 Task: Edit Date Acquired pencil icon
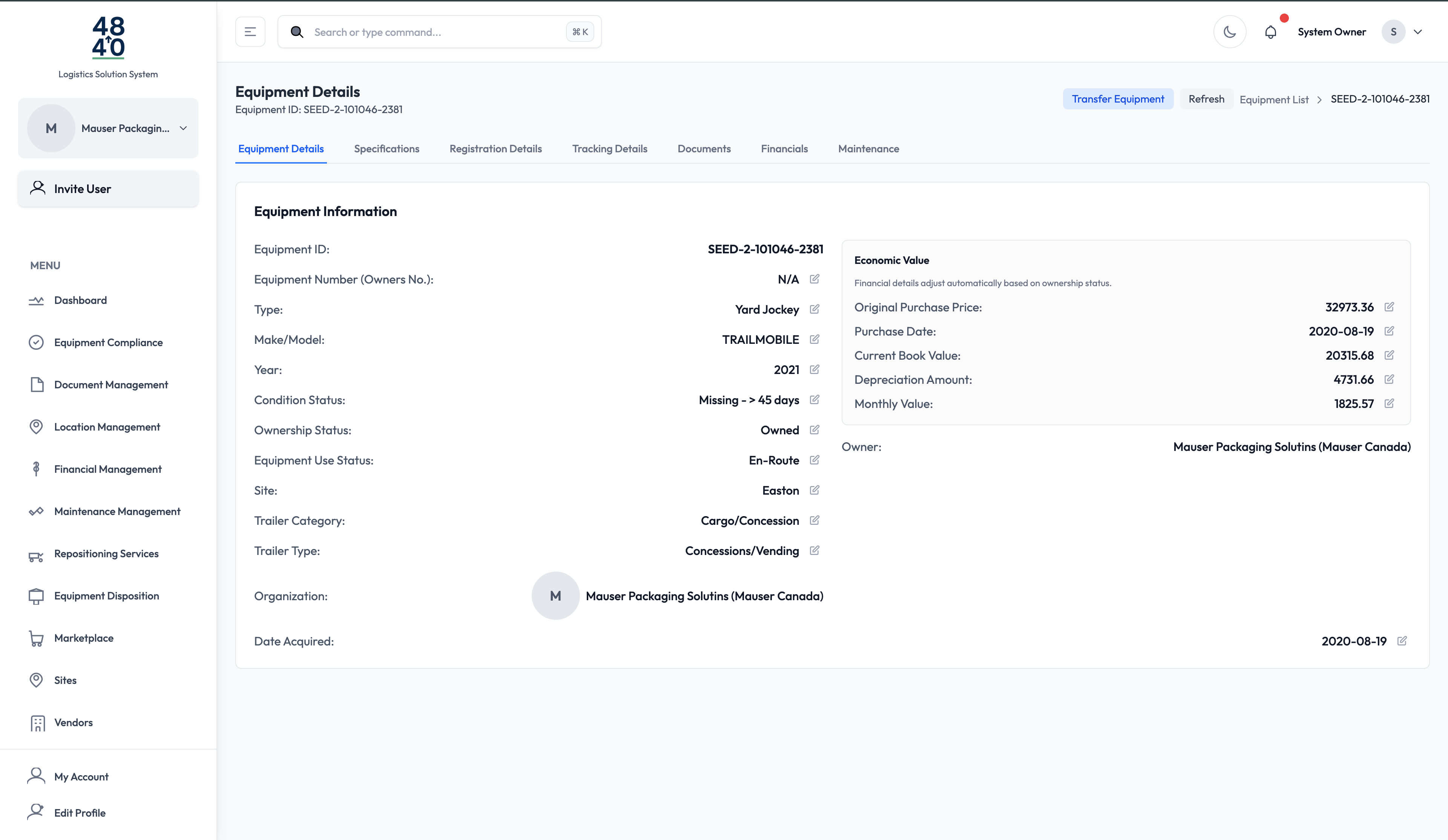tap(1402, 641)
